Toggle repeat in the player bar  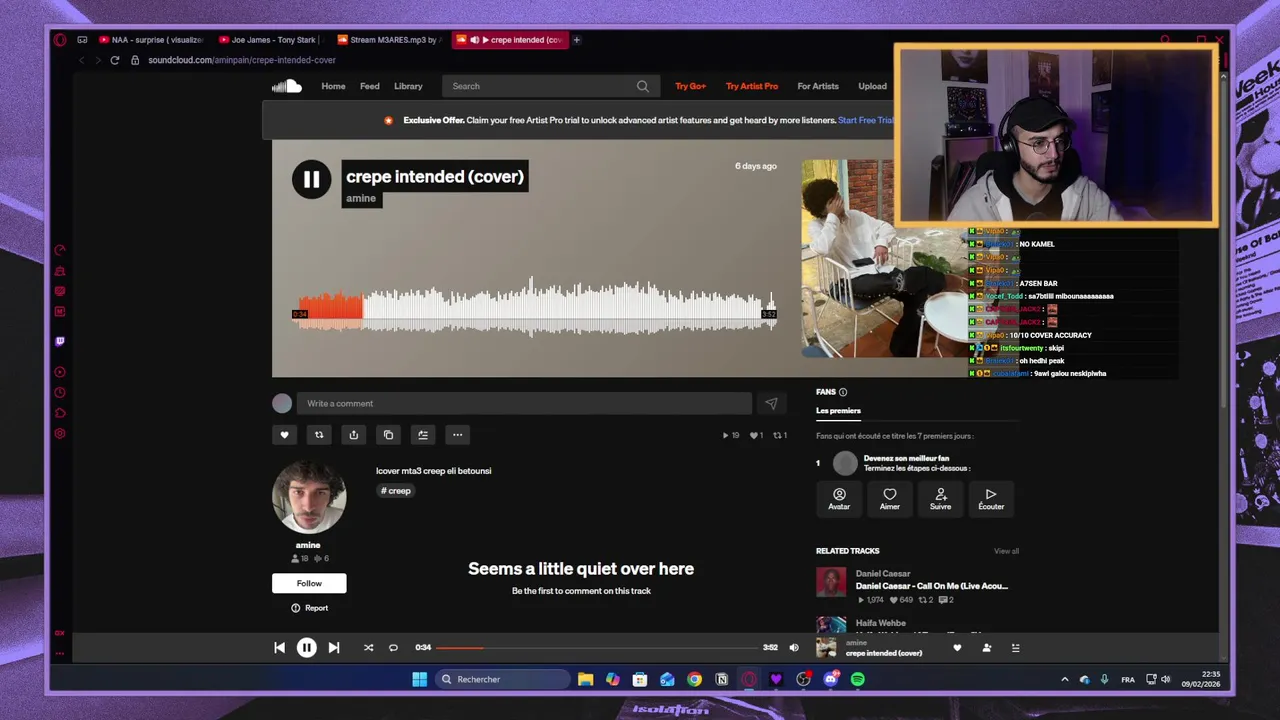pyautogui.click(x=393, y=648)
